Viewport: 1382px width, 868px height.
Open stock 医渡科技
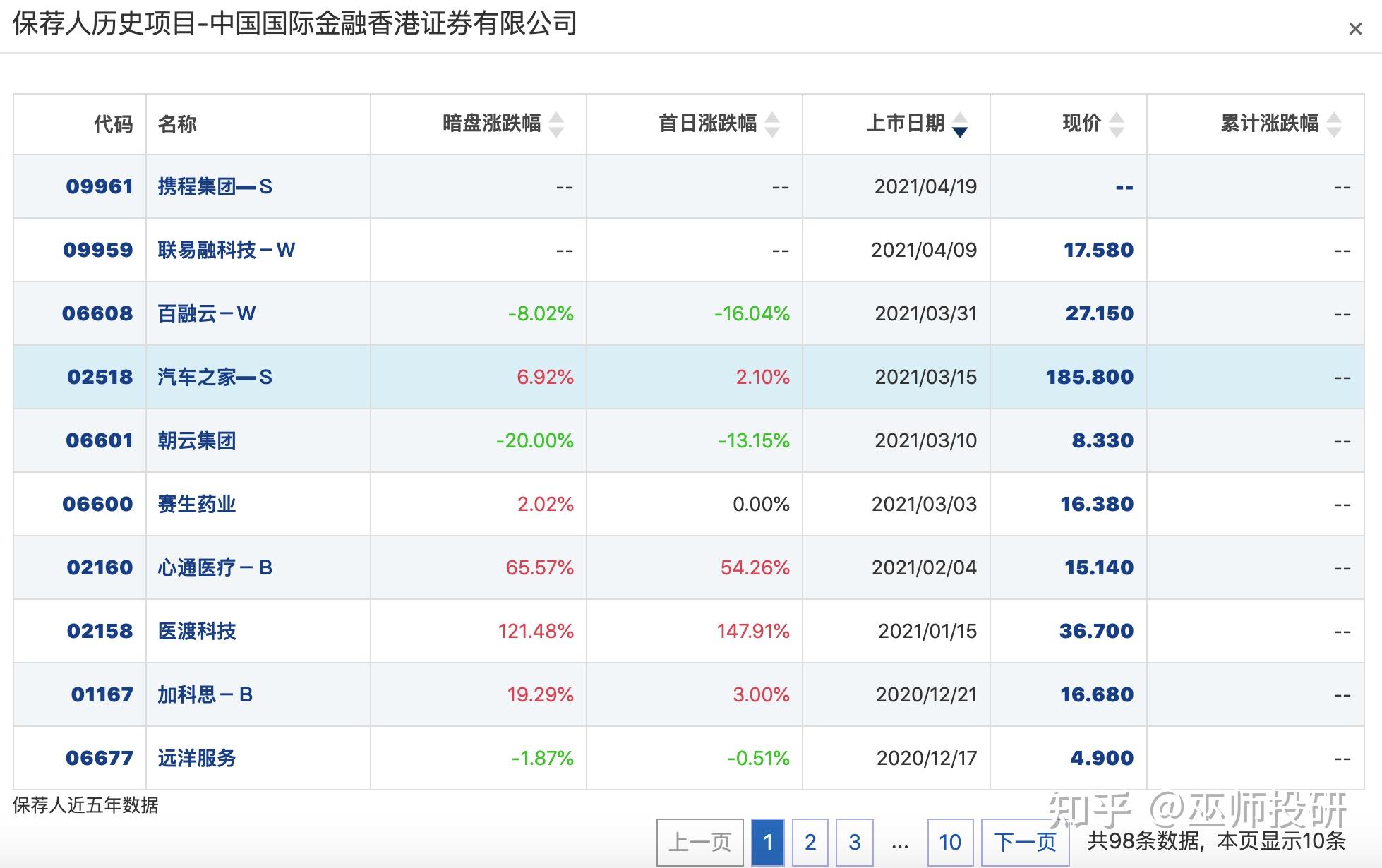click(196, 631)
